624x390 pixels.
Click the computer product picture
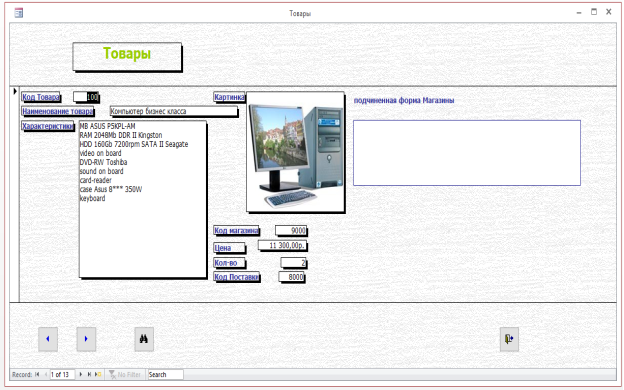tap(295, 152)
